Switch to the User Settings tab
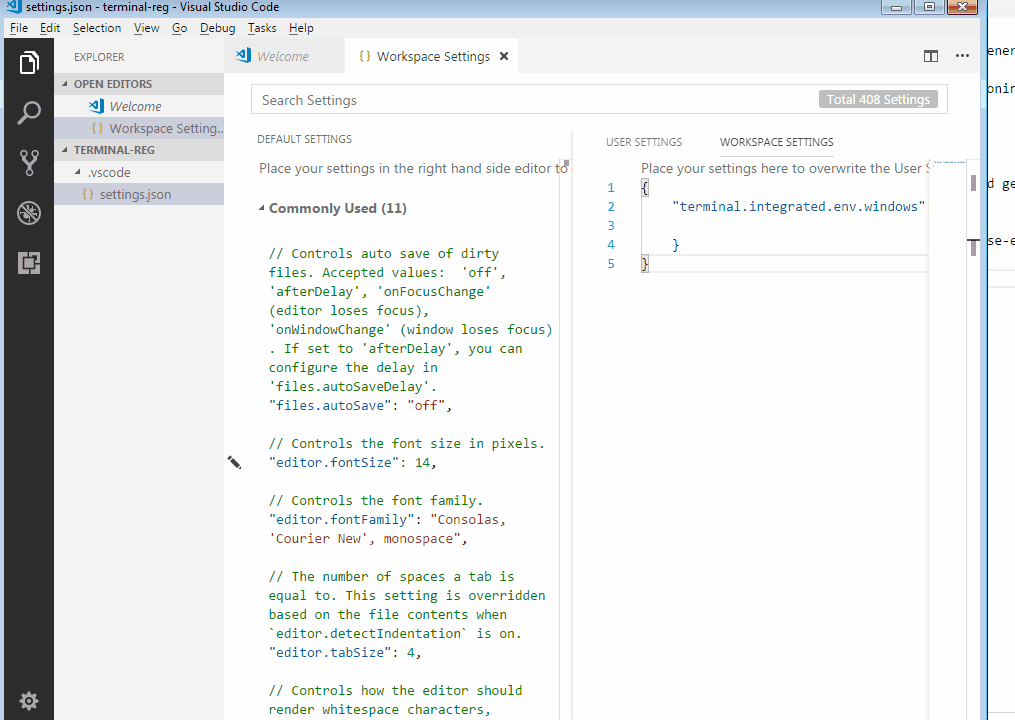Screen dimensions: 1015x720 pos(644,142)
